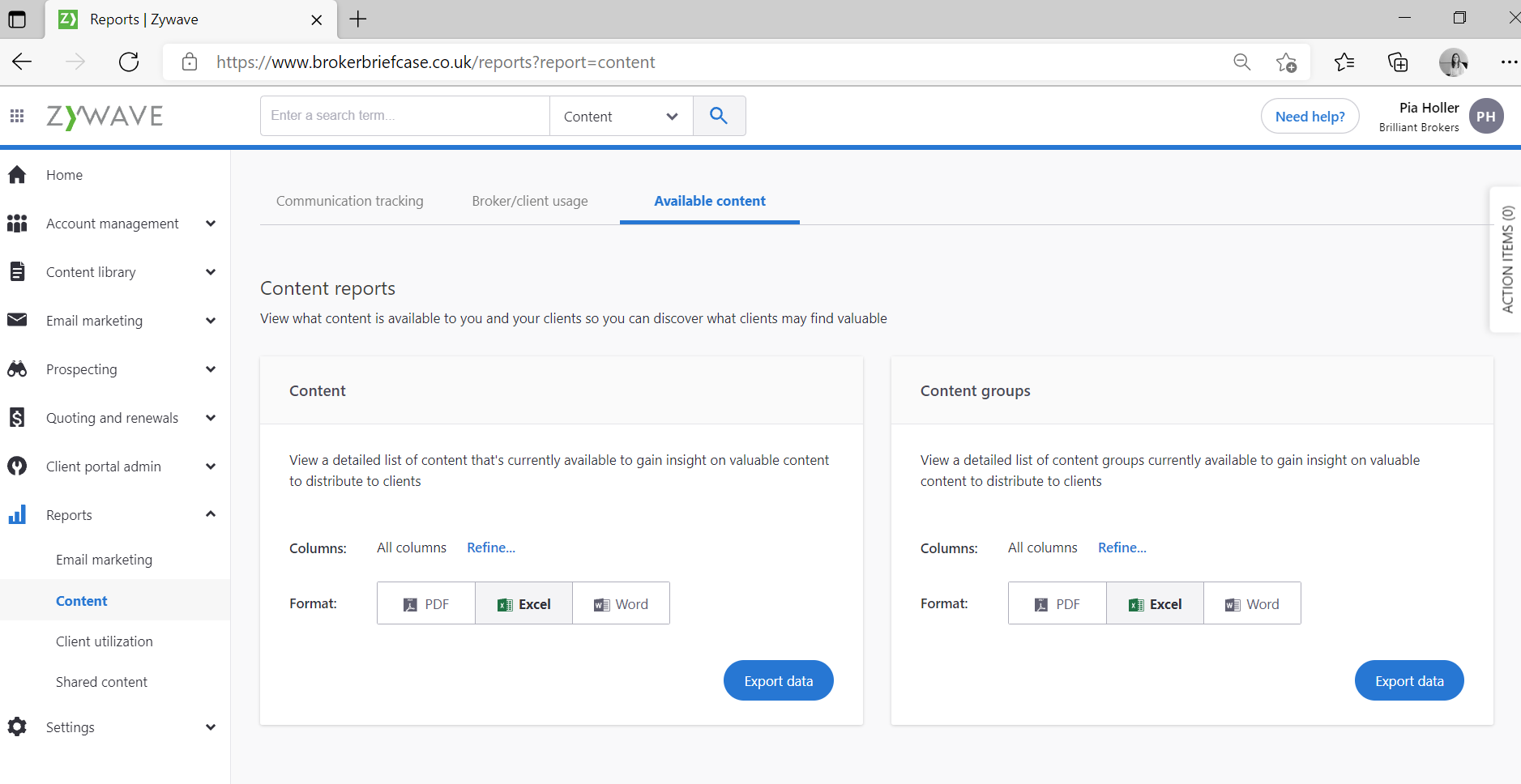The image size is (1521, 784).
Task: Select the Available content tab
Action: click(x=710, y=201)
